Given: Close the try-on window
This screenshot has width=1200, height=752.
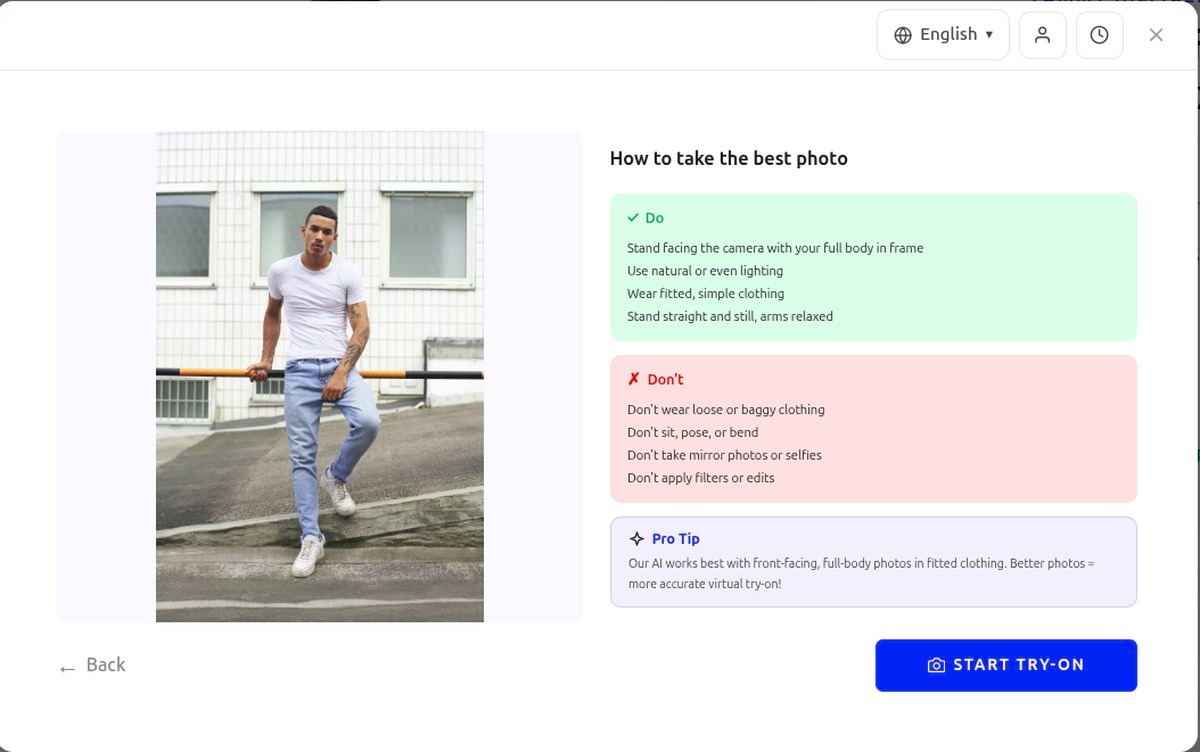Looking at the screenshot, I should (x=1156, y=34).
